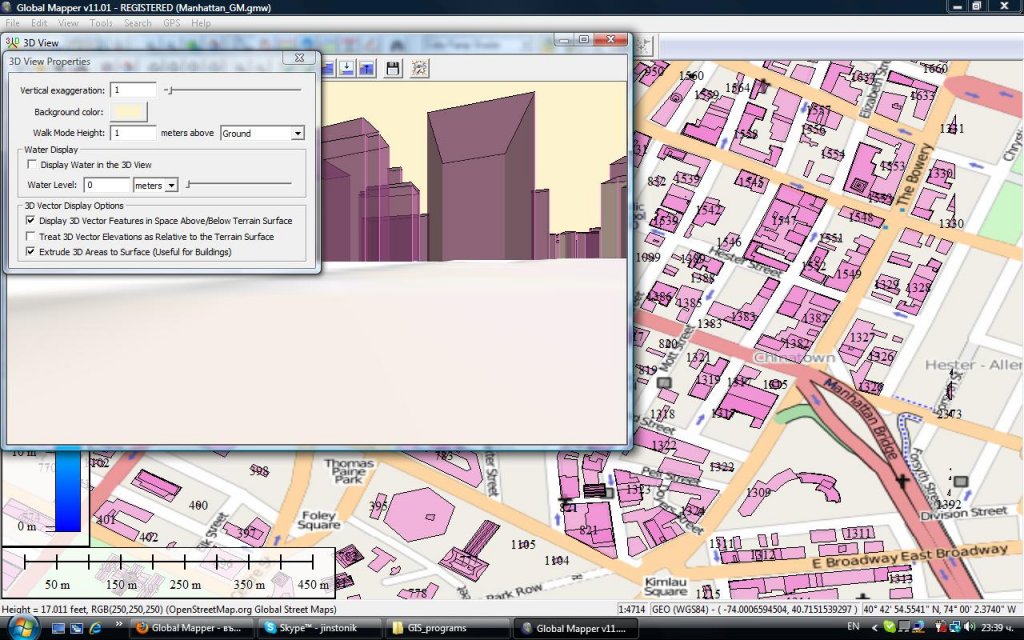The height and width of the screenshot is (640, 1024).
Task: Click the Save 3D view image icon
Action: click(393, 68)
